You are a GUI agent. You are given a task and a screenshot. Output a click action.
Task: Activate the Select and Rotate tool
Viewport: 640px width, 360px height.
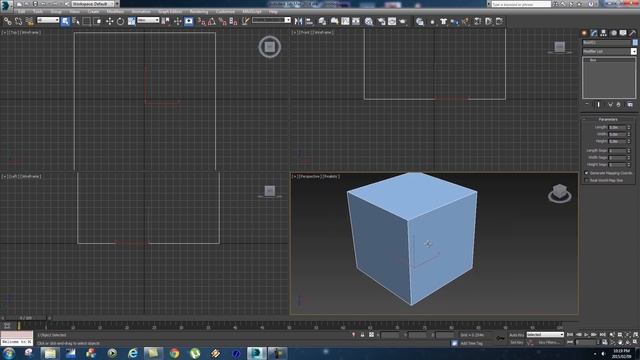click(120, 21)
